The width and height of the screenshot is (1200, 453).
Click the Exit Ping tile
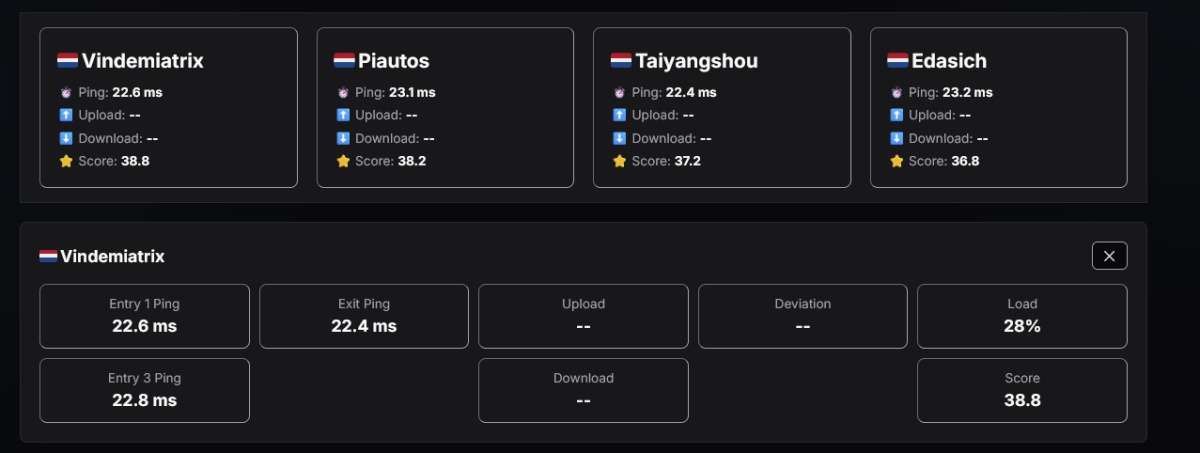point(364,316)
